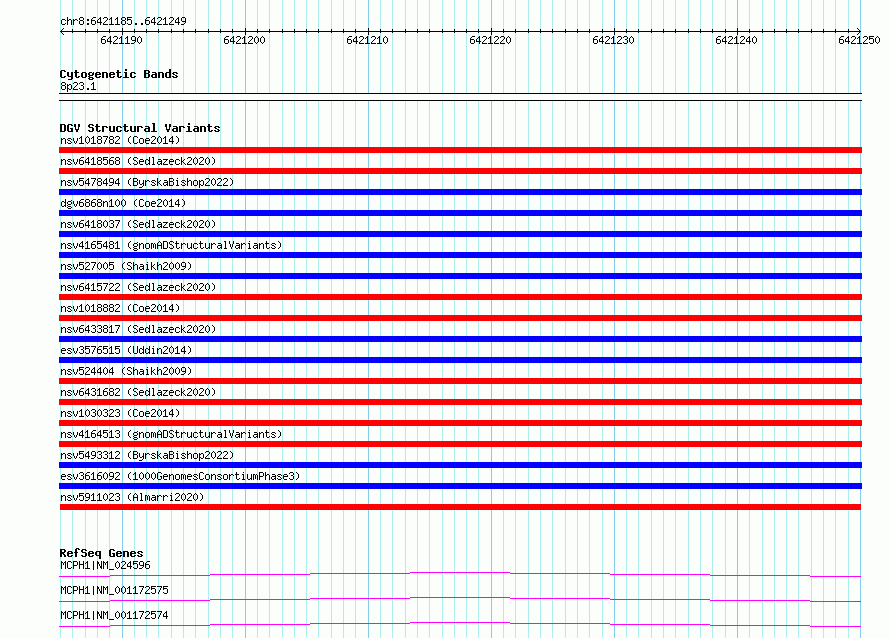Open variant nsv5478494 (ByrskaBishop2022) label
This screenshot has width=890, height=638.
pos(147,182)
